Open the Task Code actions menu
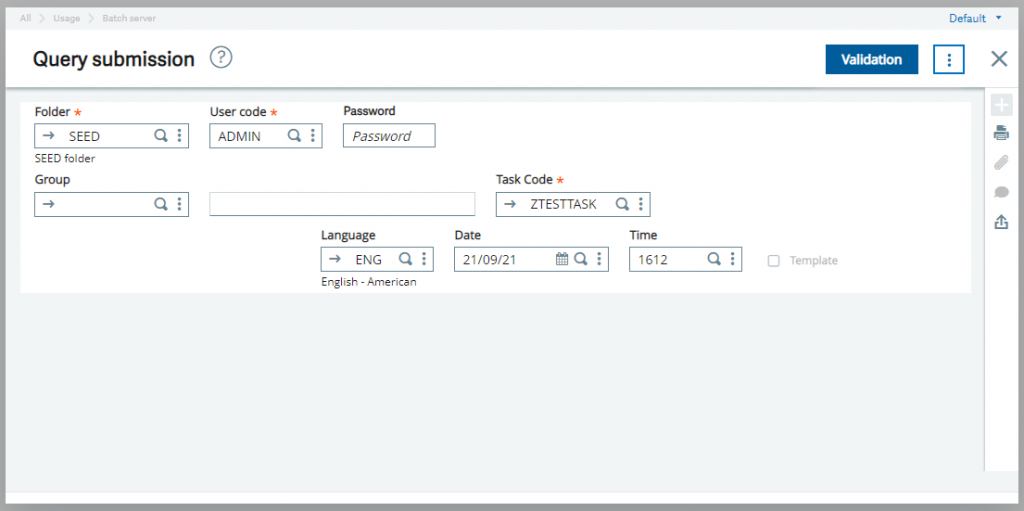Image resolution: width=1024 pixels, height=511 pixels. click(641, 204)
